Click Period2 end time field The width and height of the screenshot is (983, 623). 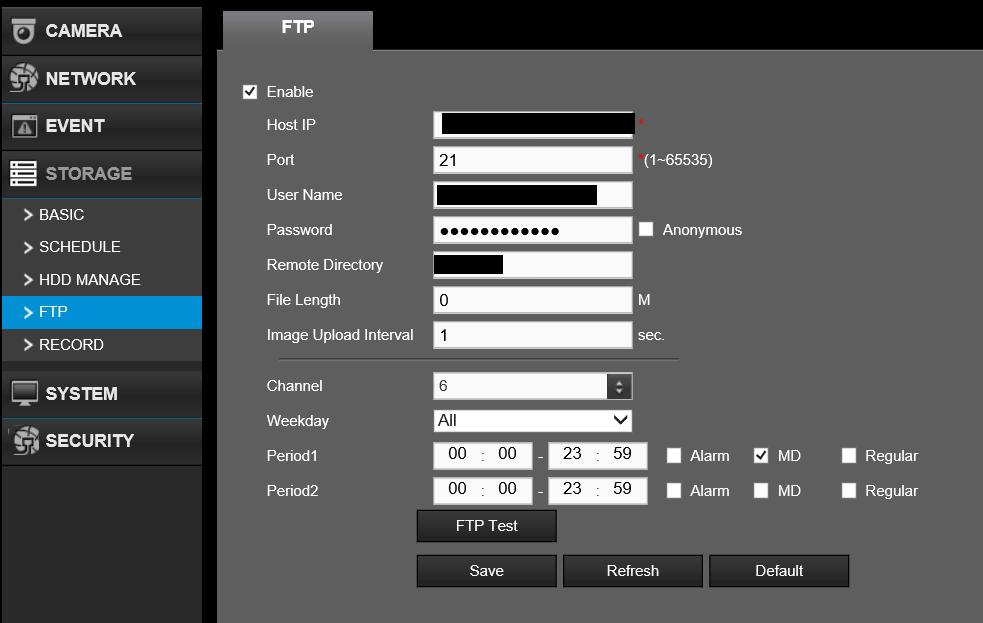(597, 491)
